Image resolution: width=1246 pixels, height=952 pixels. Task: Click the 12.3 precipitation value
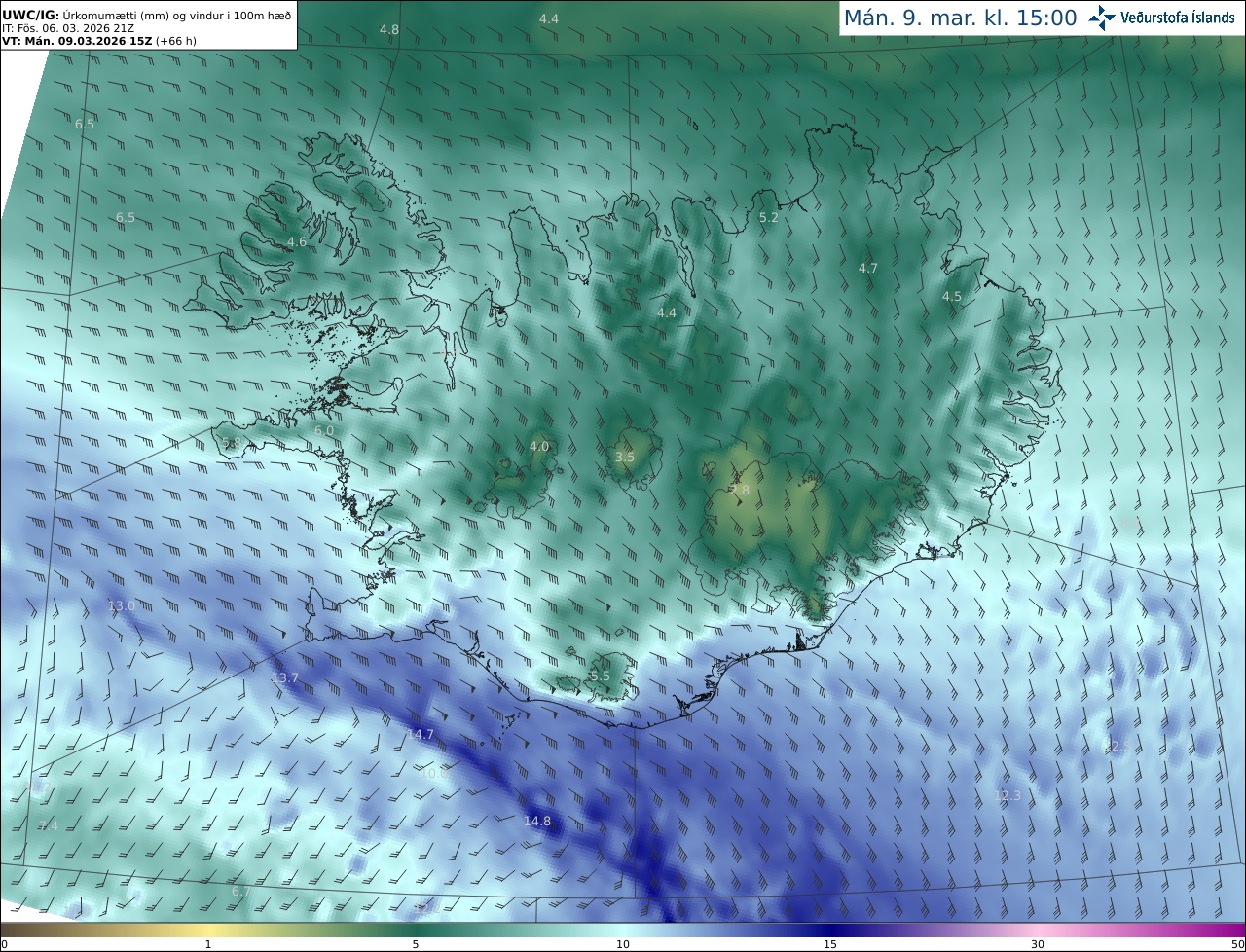1008,796
